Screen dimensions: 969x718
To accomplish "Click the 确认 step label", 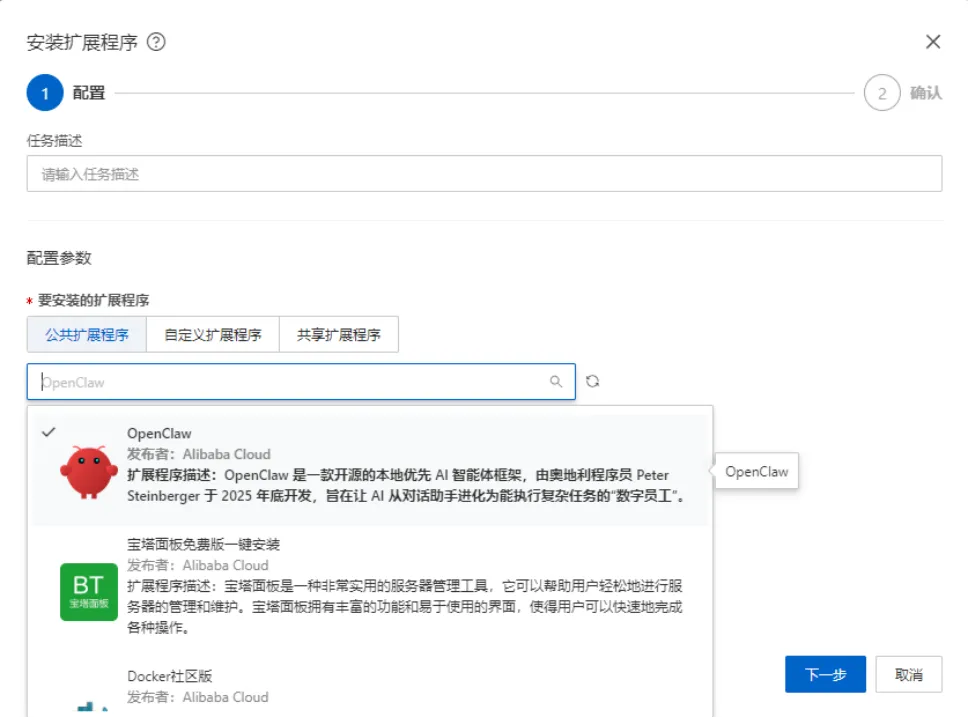I will point(925,93).
